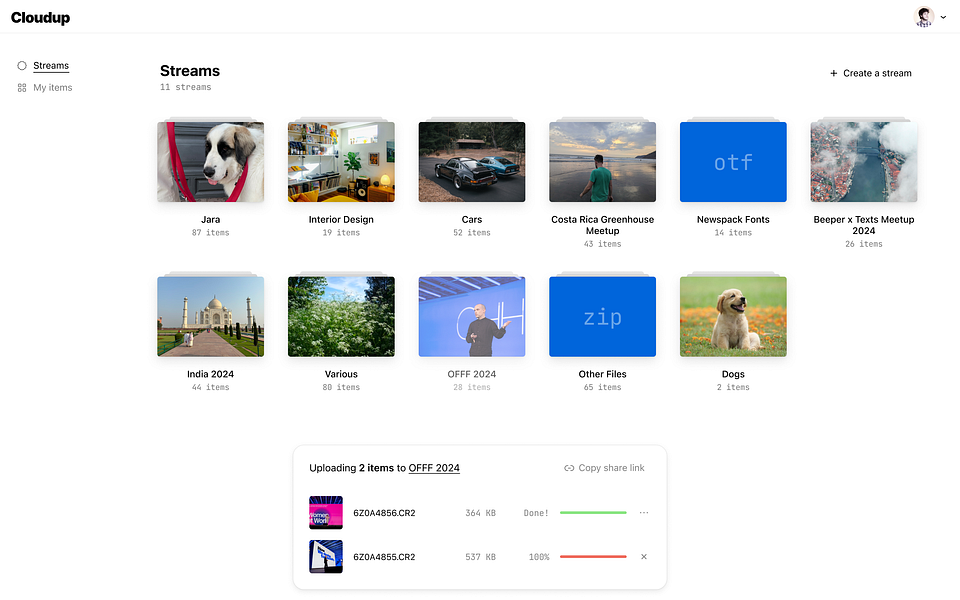Open the Newspack Fonts otf thumbnail

pyautogui.click(x=733, y=162)
